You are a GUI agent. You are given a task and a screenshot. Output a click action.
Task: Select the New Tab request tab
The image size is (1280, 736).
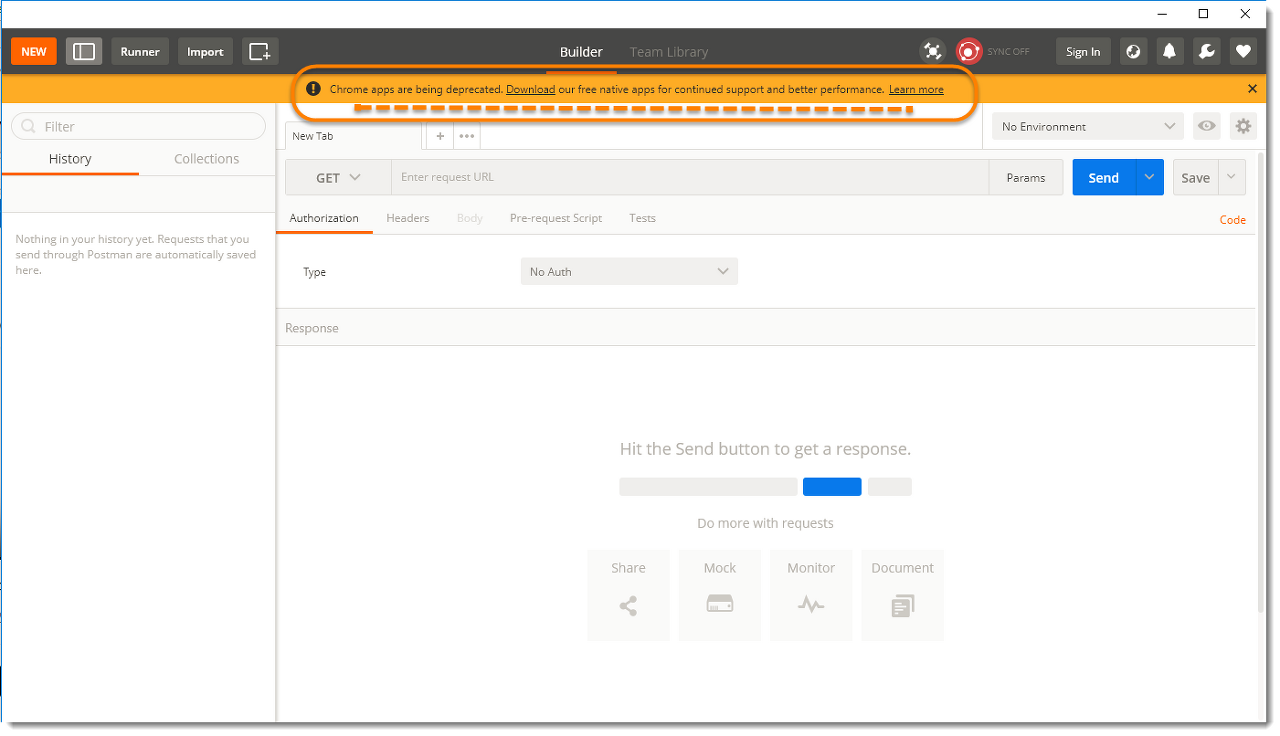coord(354,136)
